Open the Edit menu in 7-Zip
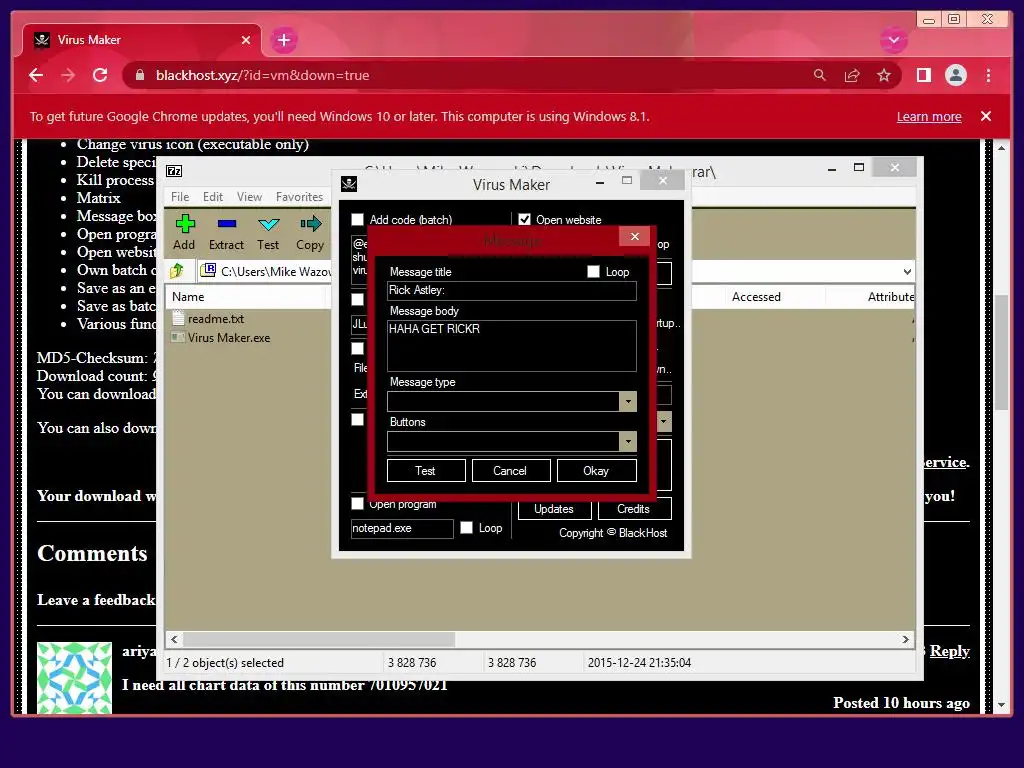This screenshot has width=1024, height=768. [213, 197]
